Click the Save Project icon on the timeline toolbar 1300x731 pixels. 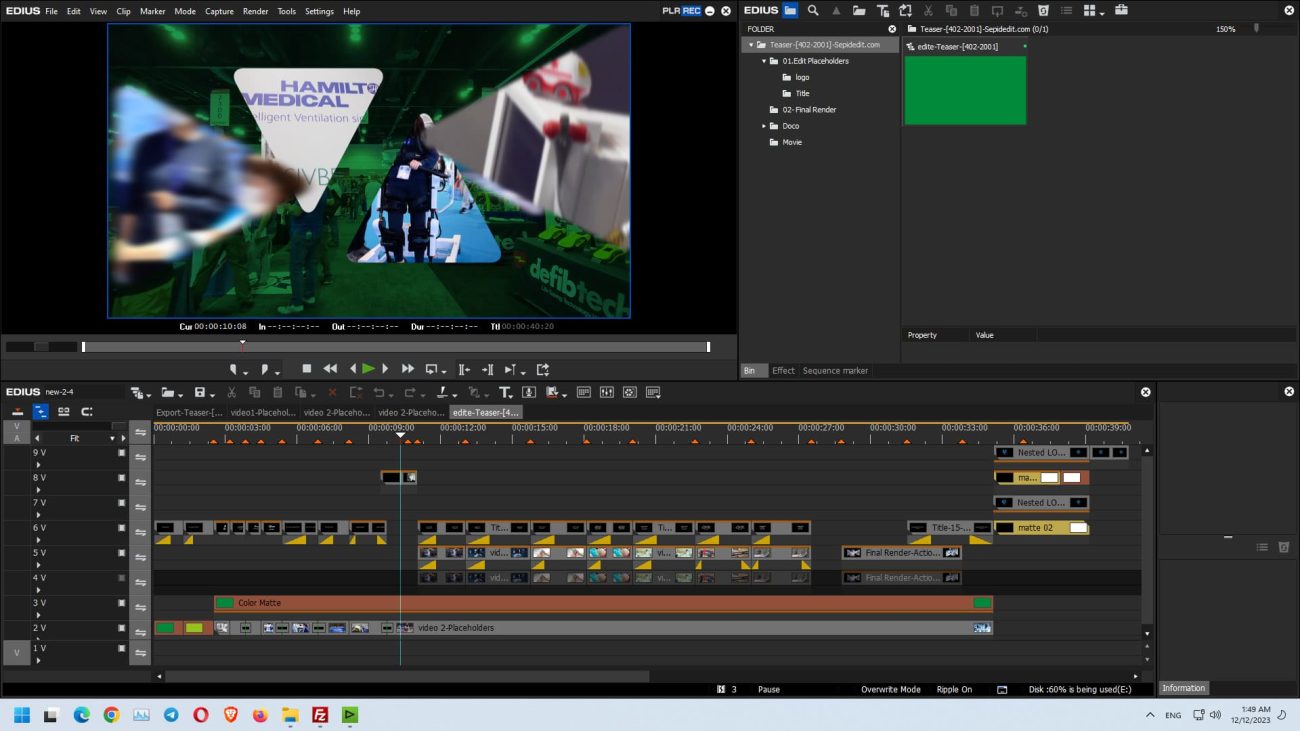pyautogui.click(x=200, y=392)
